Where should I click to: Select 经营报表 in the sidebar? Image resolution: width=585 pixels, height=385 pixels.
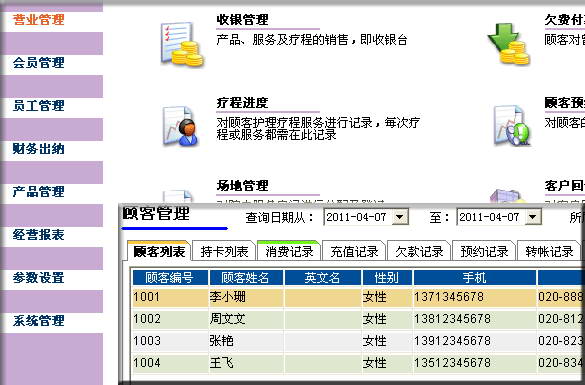[38, 234]
